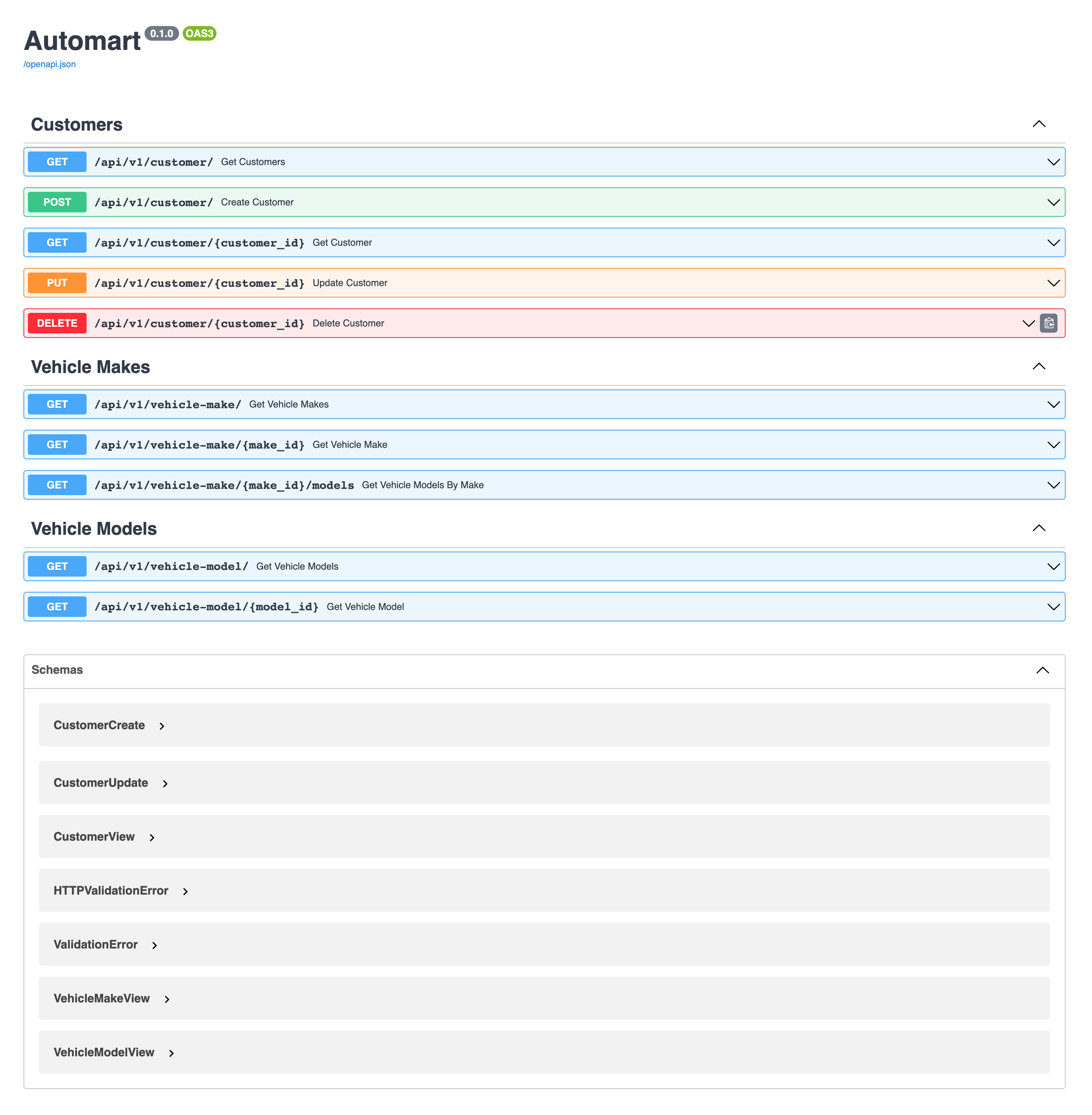Image resolution: width=1092 pixels, height=1115 pixels.
Task: Click the Vehicle Makes section heading
Action: point(91,367)
